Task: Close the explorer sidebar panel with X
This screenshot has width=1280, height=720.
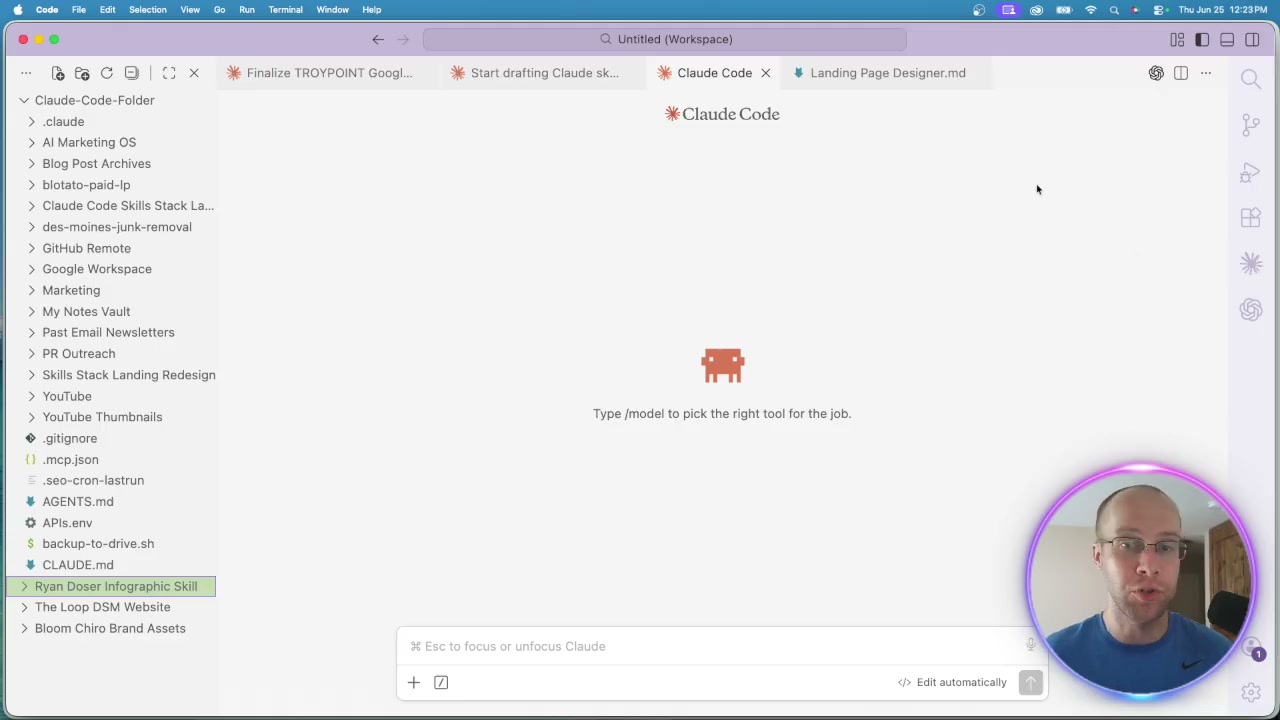Action: point(194,73)
